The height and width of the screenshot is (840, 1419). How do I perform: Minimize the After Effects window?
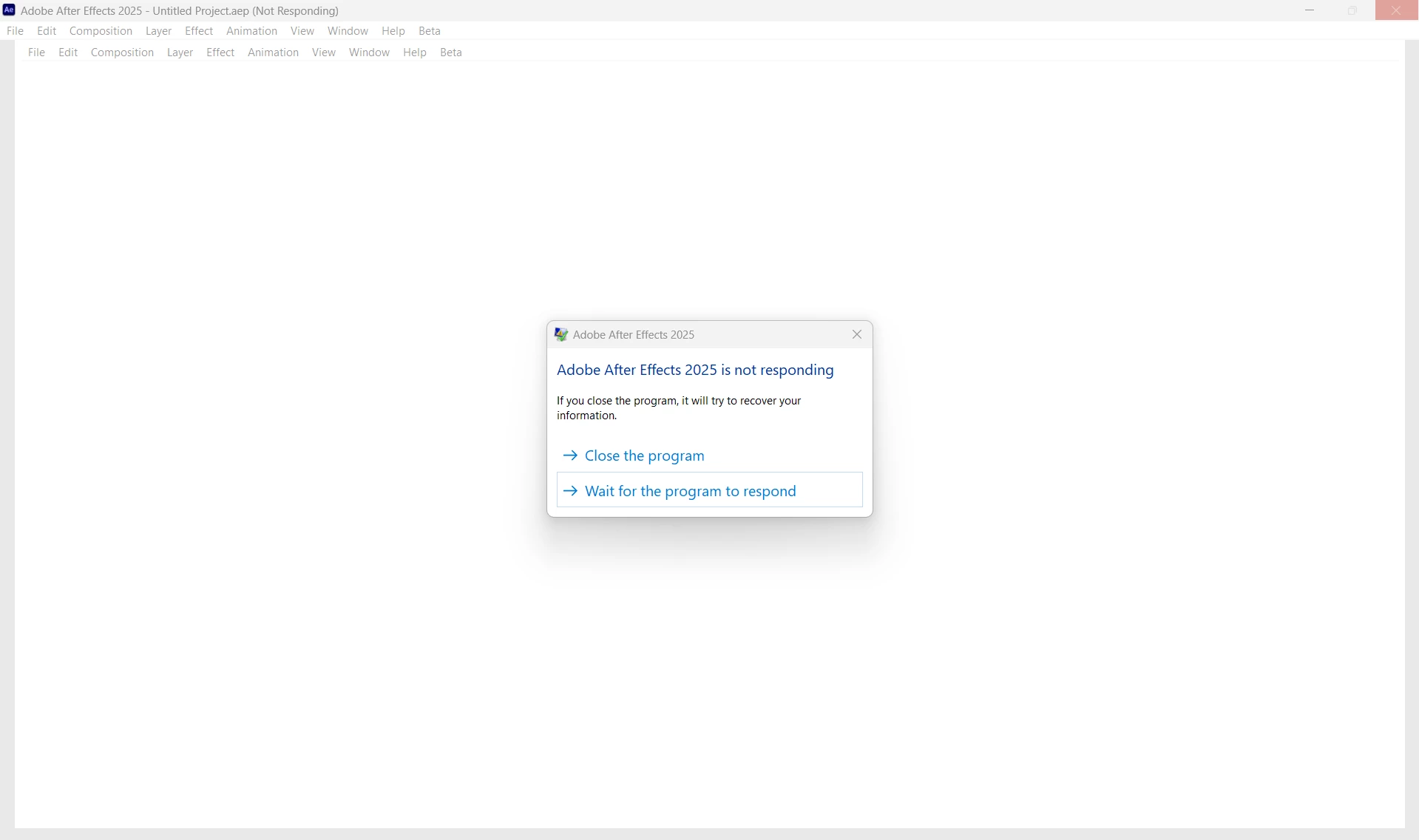pyautogui.click(x=1310, y=10)
